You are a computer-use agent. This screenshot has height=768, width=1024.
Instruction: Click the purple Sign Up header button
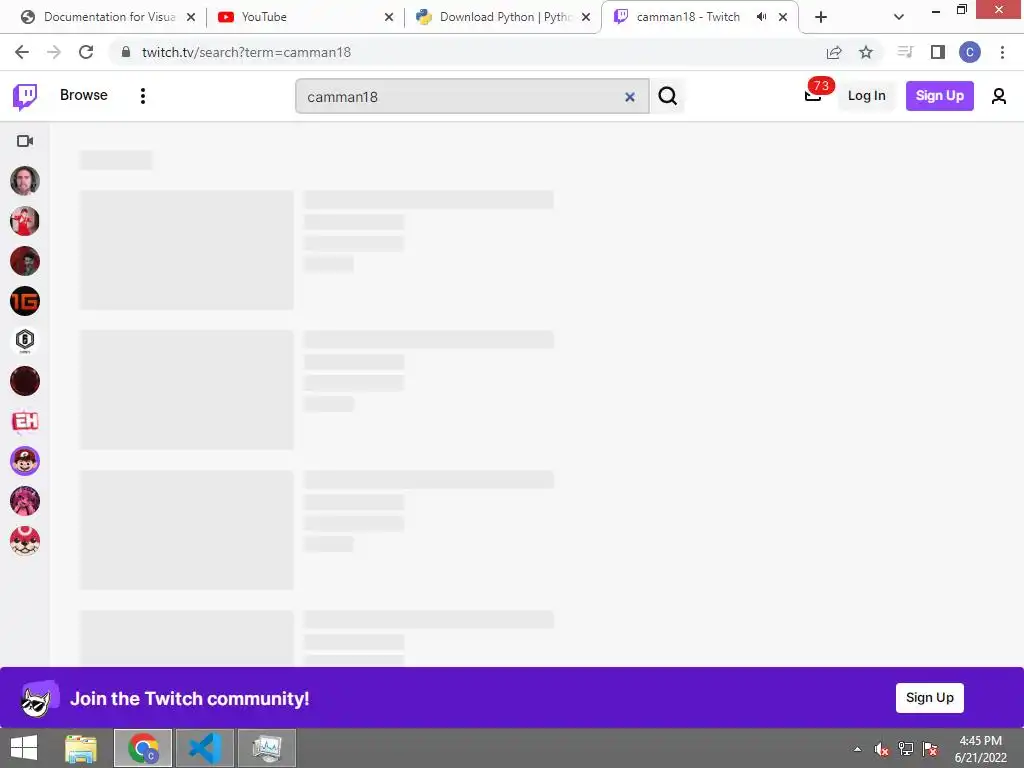(x=939, y=95)
